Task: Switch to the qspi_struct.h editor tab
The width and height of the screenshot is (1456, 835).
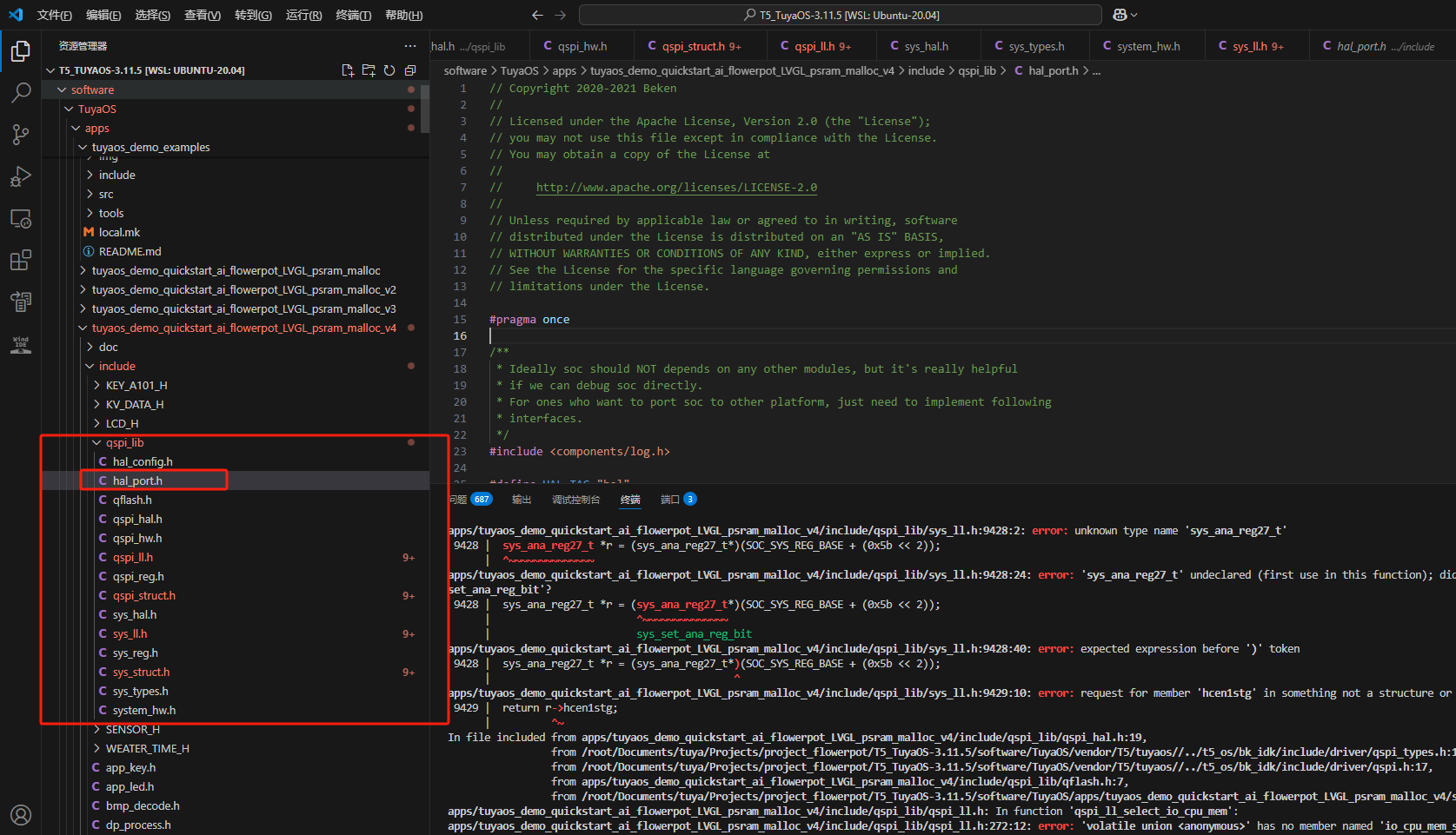Action: [699, 46]
